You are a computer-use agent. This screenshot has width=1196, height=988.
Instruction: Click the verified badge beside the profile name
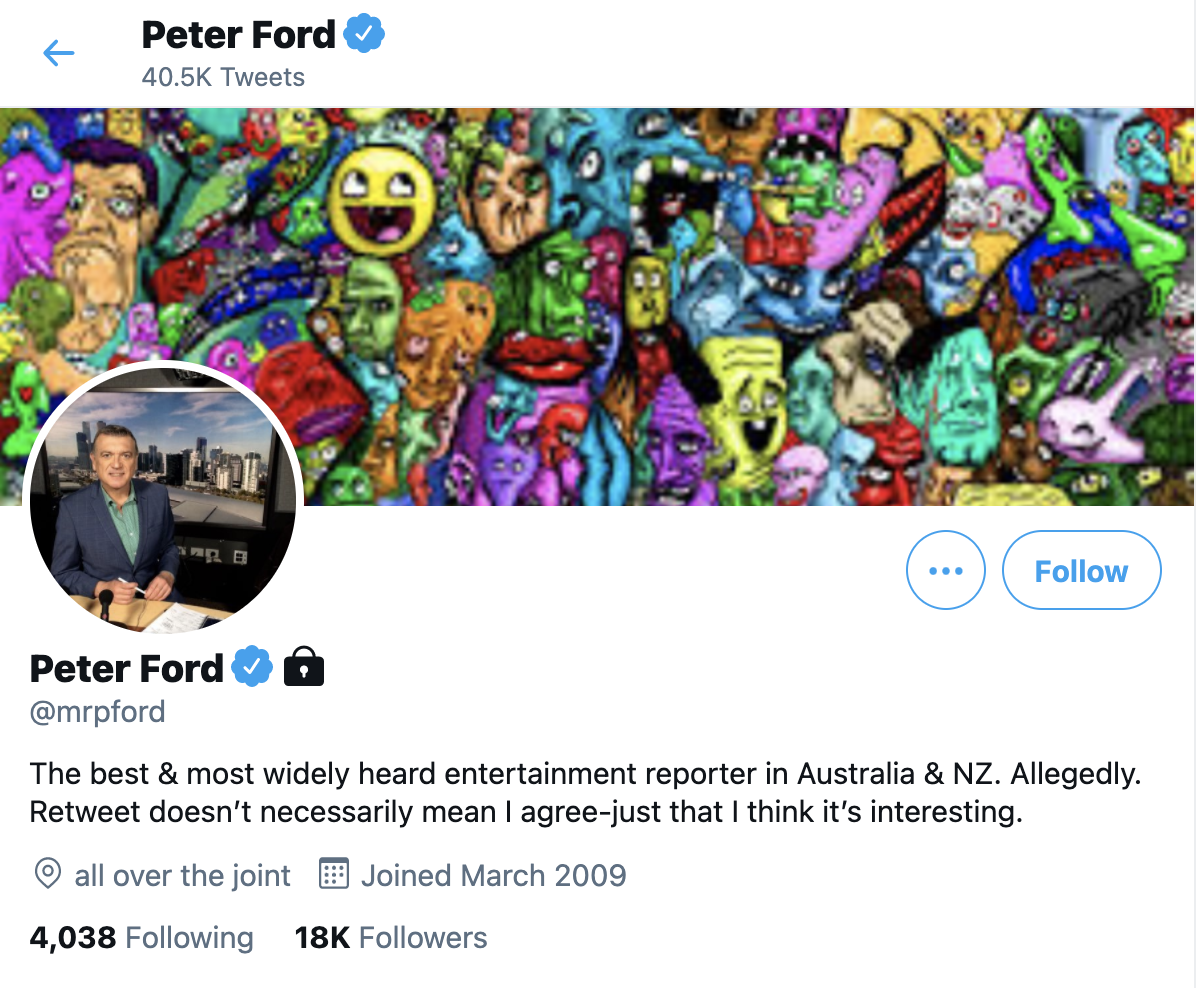pos(252,667)
